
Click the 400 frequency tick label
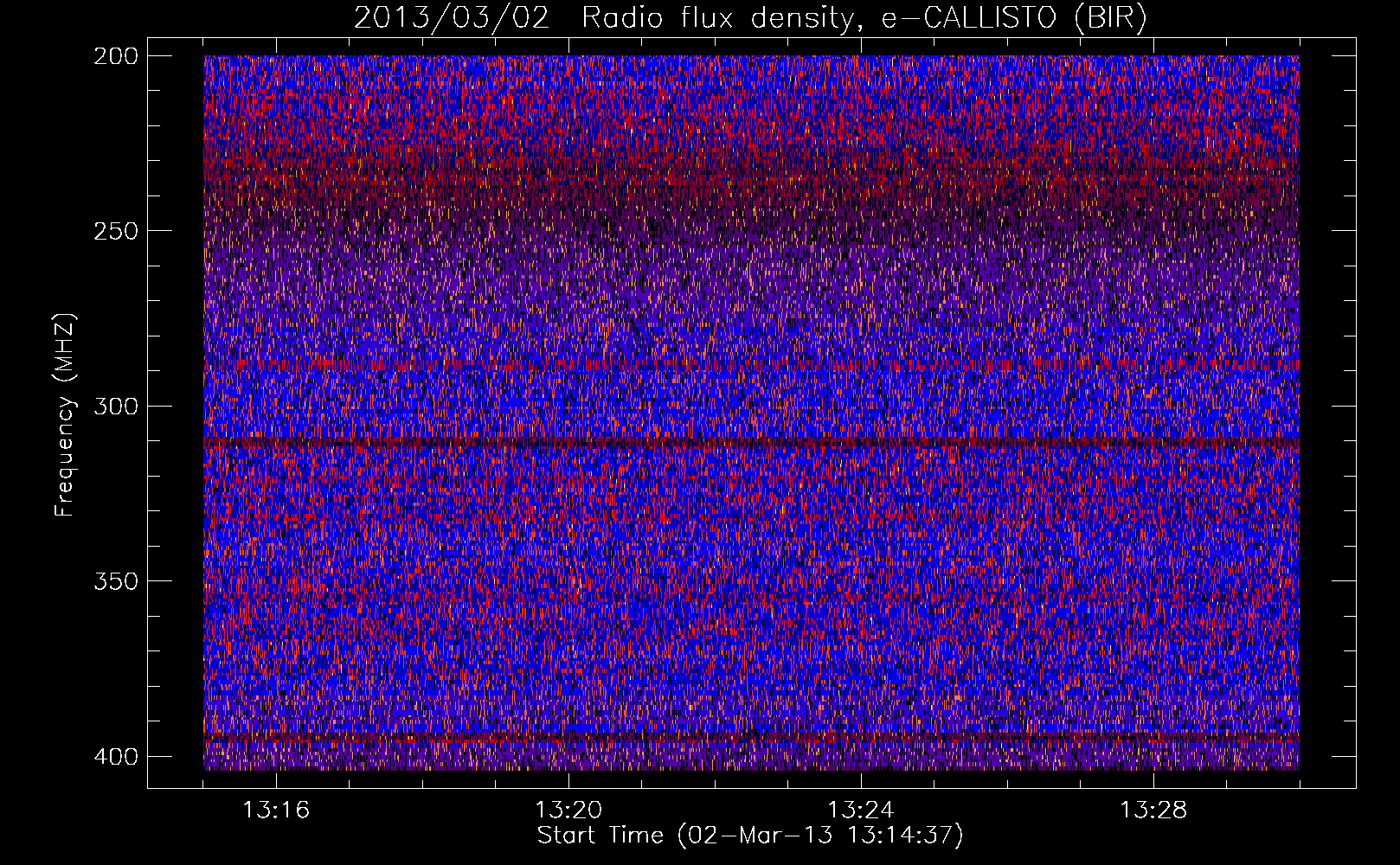coord(115,756)
